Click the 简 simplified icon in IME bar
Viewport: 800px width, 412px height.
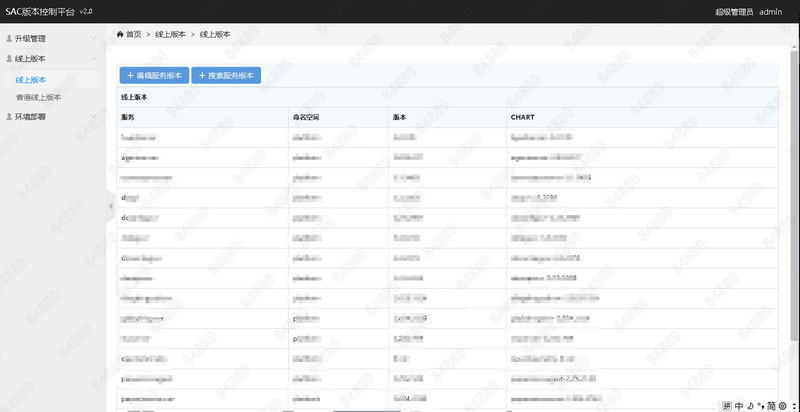point(771,406)
